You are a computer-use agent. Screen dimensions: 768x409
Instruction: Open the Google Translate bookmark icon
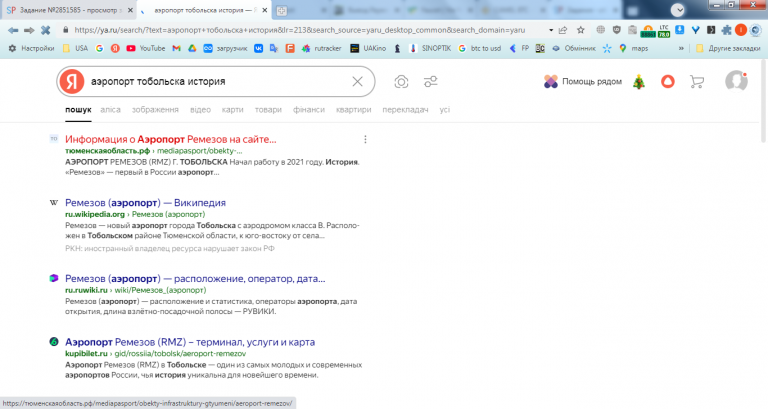274,48
